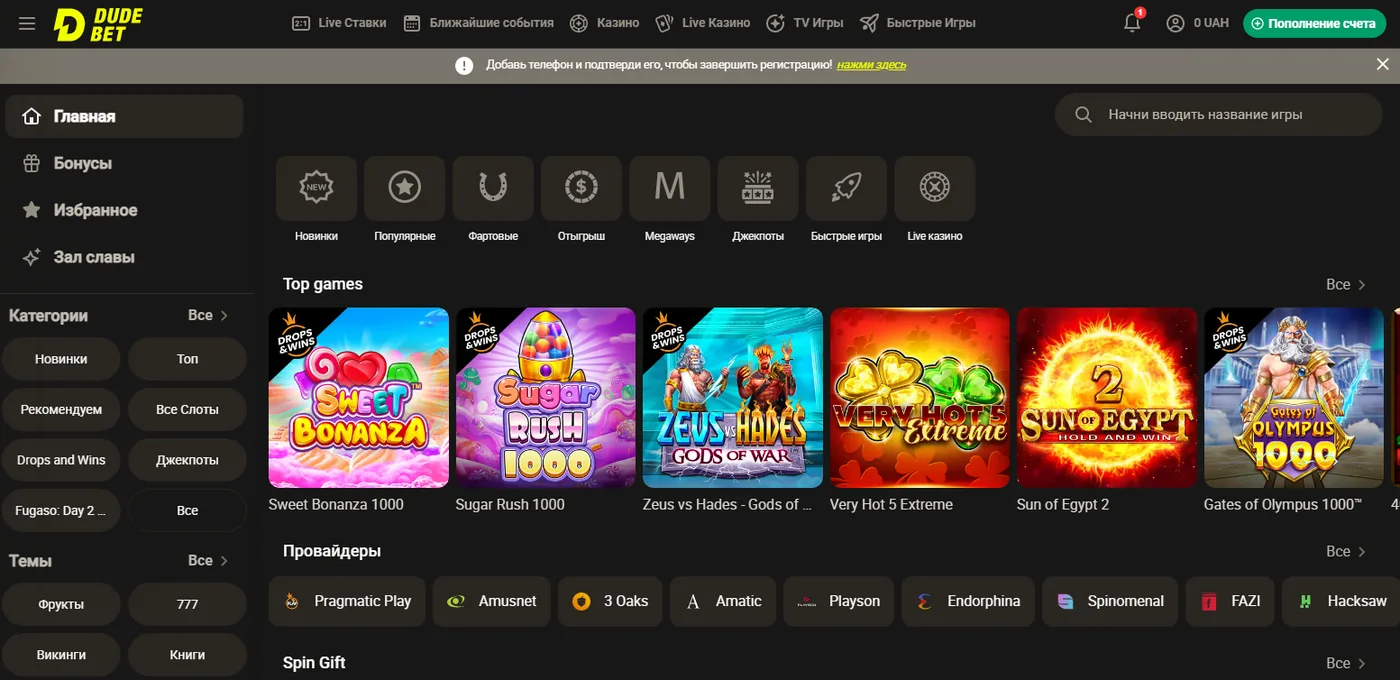Click the Sweet Bonanza 1000 title text
This screenshot has height=680, width=1400.
(x=336, y=505)
